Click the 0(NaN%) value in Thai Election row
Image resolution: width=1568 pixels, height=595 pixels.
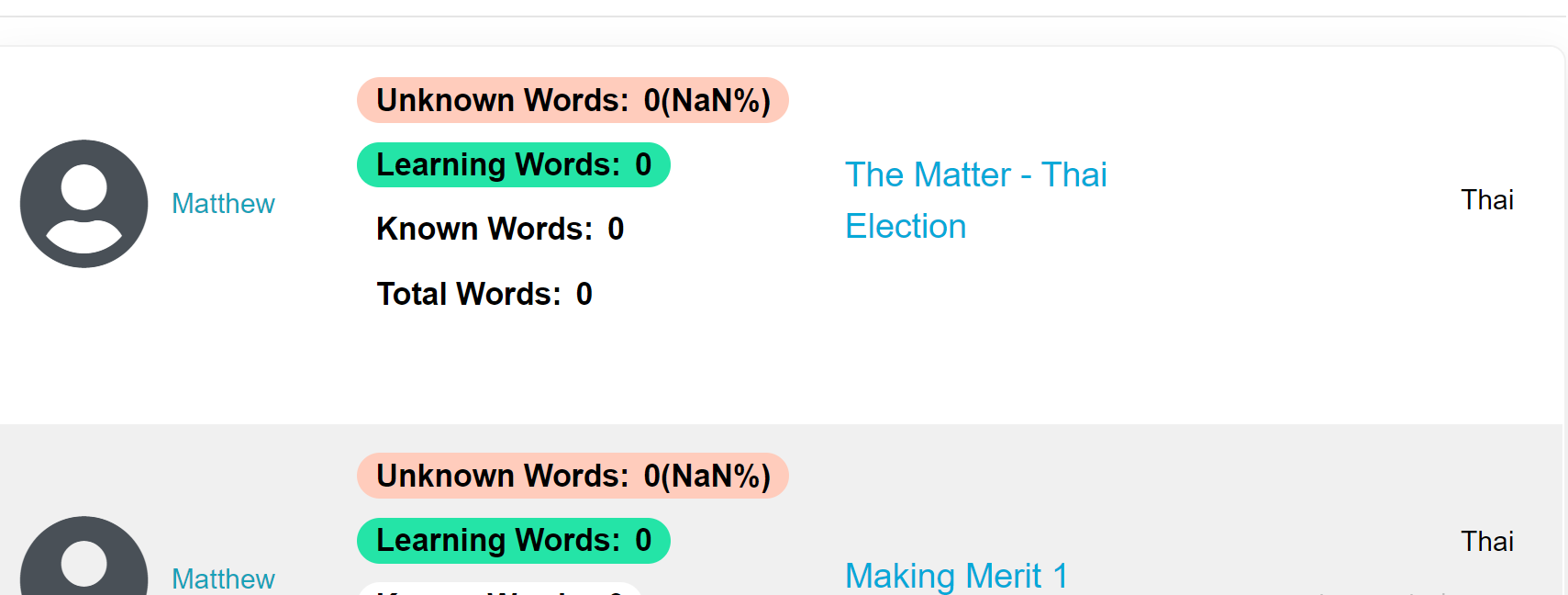click(x=706, y=100)
